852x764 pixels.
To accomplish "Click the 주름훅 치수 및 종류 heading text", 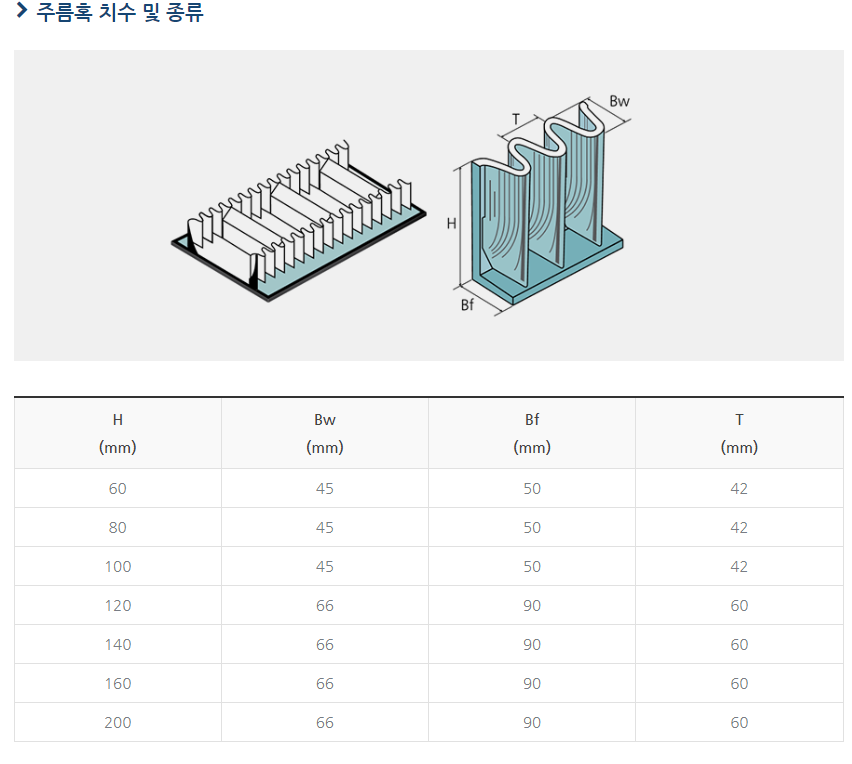I will [x=120, y=13].
